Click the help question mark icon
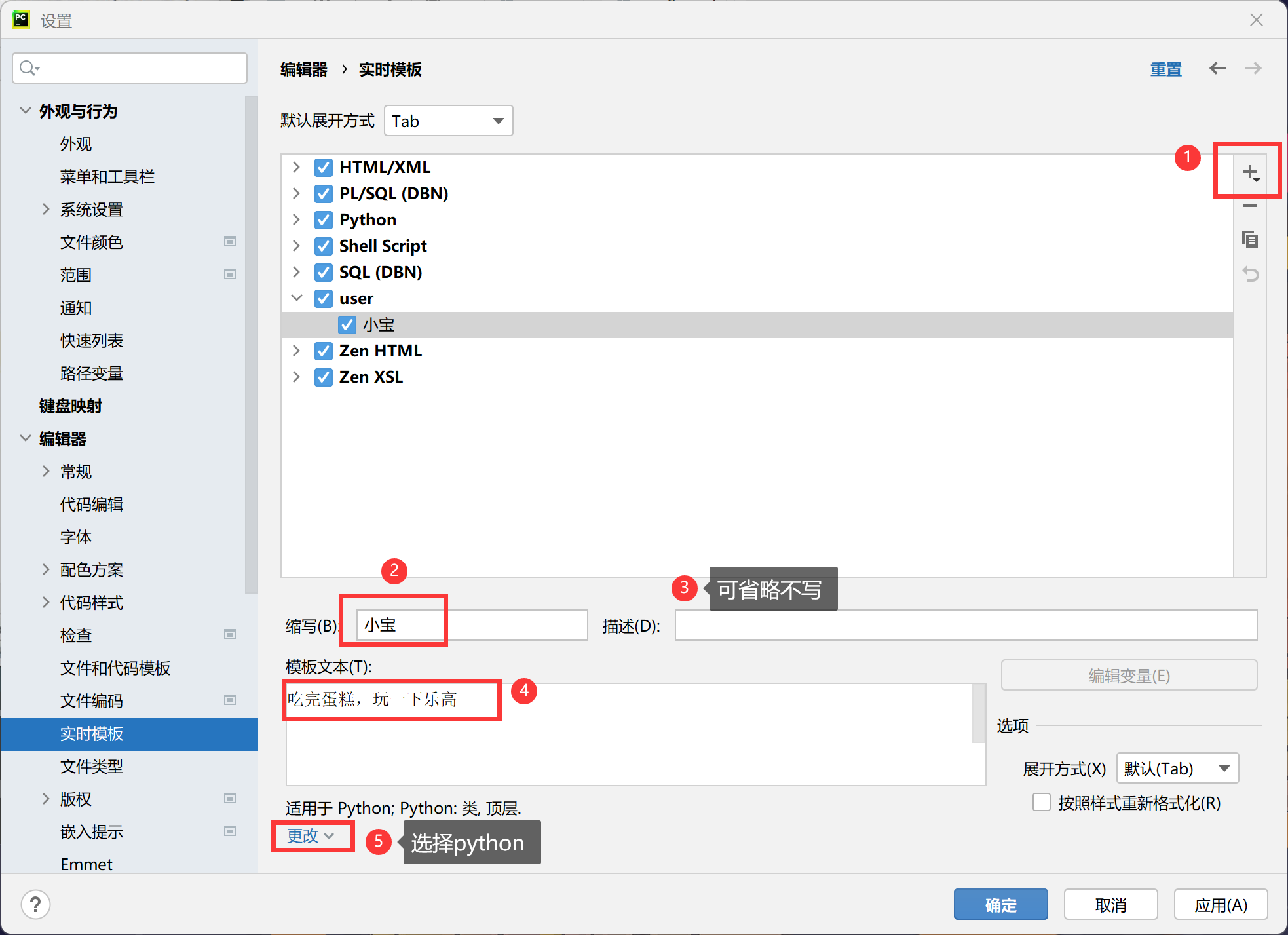1288x935 pixels. coord(35,905)
